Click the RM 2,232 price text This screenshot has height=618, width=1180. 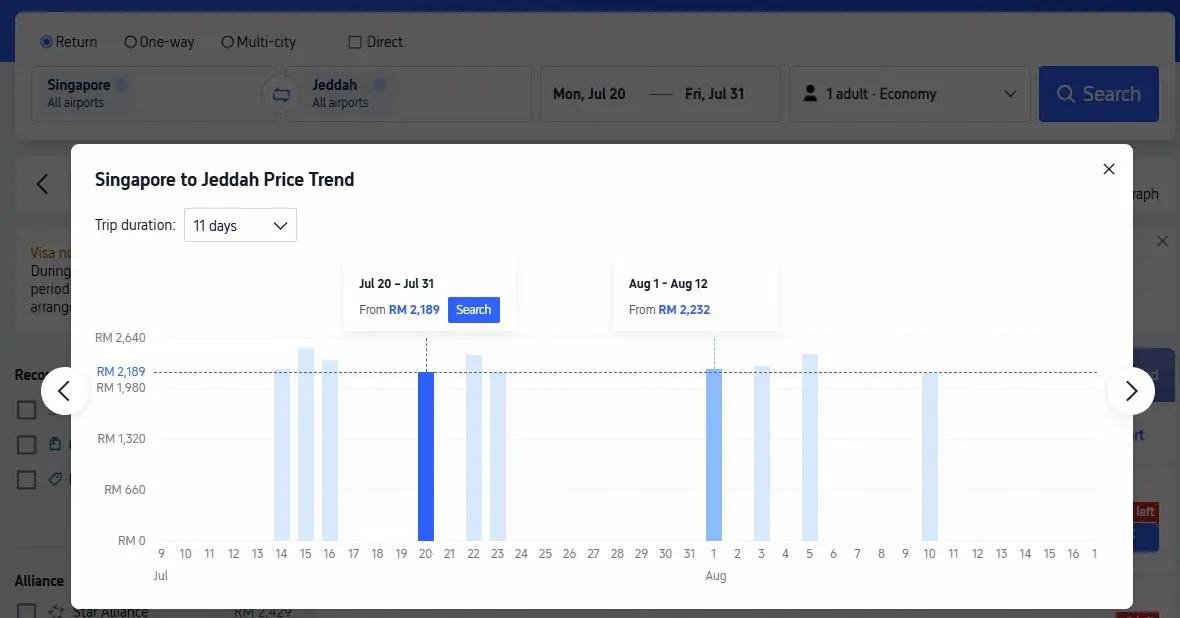(x=684, y=309)
